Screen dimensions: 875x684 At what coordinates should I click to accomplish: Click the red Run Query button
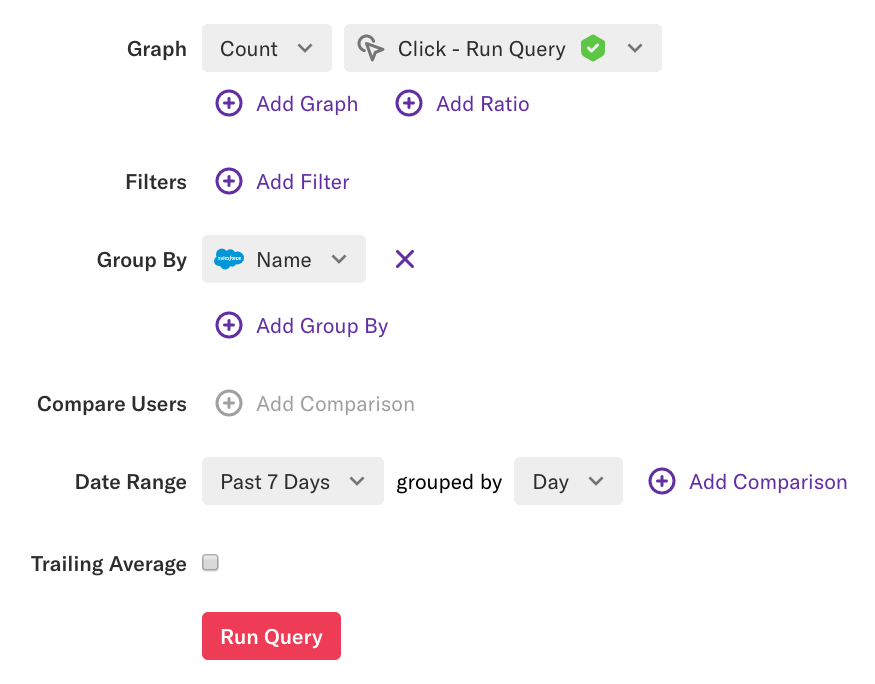tap(271, 636)
